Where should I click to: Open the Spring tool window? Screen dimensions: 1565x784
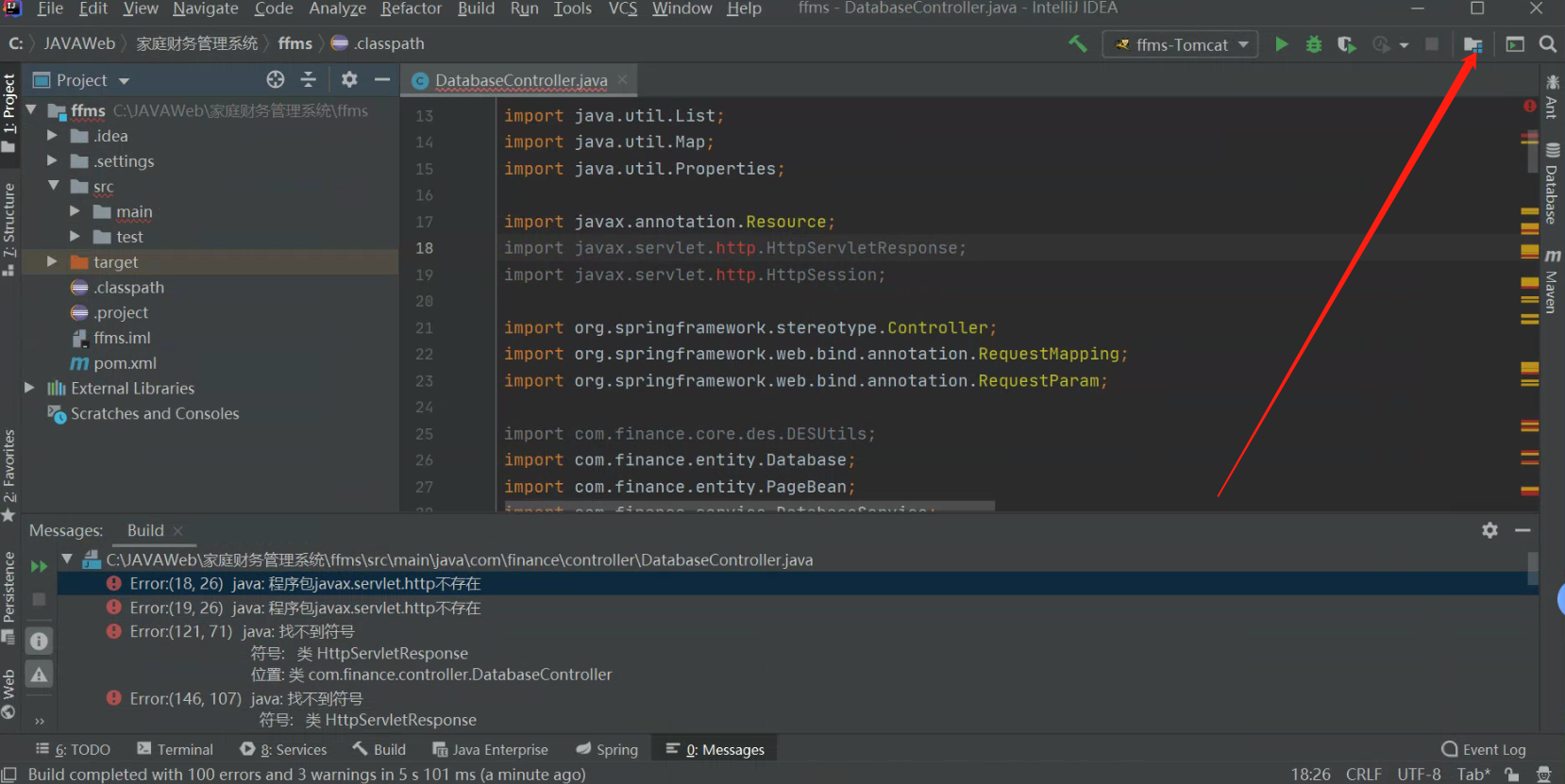(x=607, y=749)
